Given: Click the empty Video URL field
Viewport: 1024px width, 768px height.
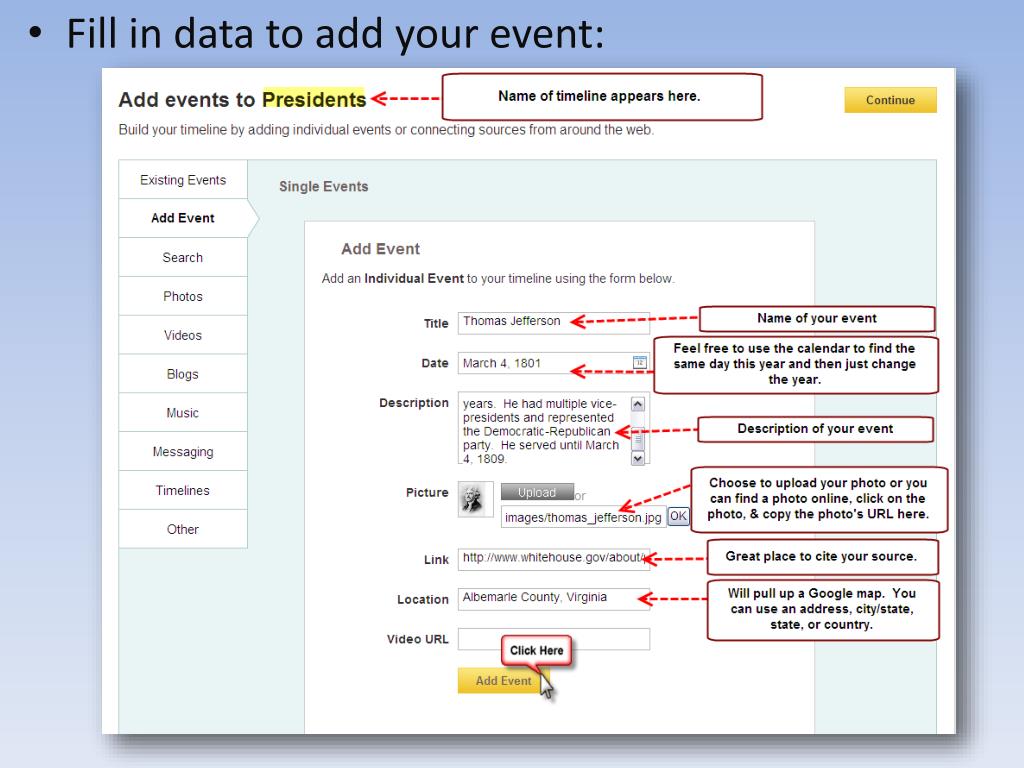Looking at the screenshot, I should [554, 639].
